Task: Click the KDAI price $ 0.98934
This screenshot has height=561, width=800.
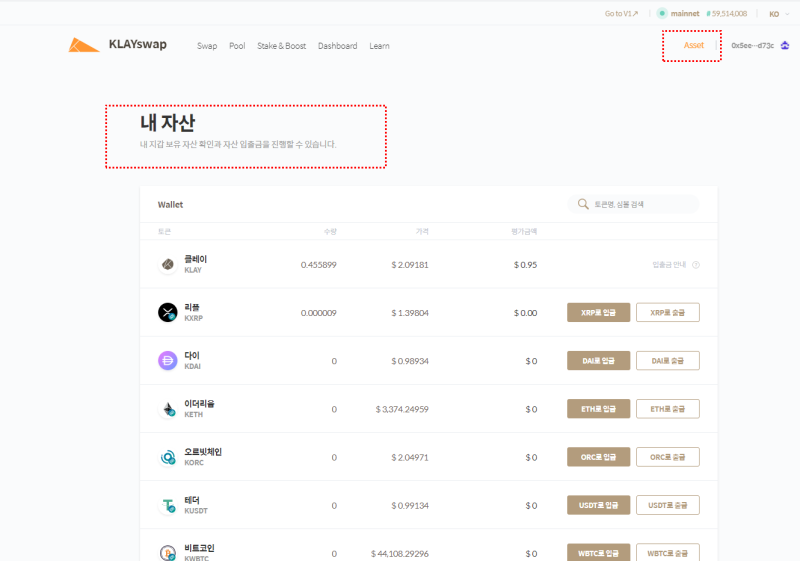Action: (x=410, y=361)
